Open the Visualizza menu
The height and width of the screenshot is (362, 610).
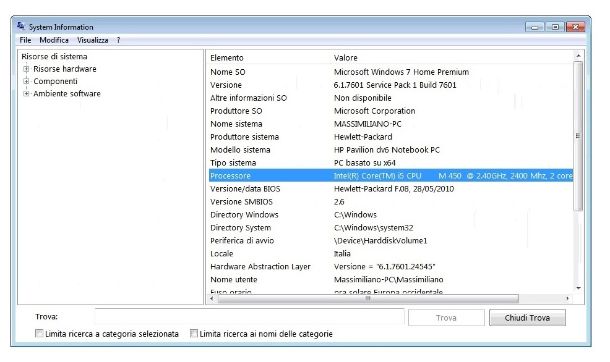click(x=93, y=40)
